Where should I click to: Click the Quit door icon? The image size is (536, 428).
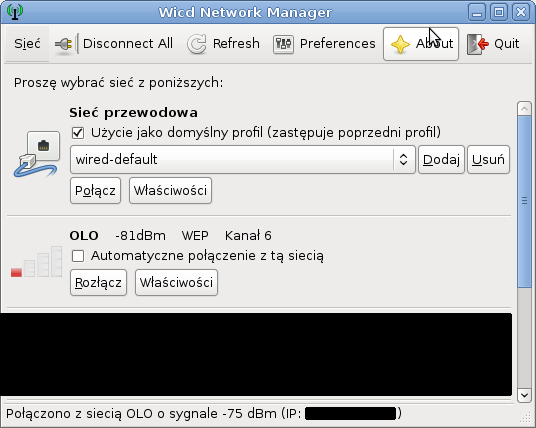point(478,44)
